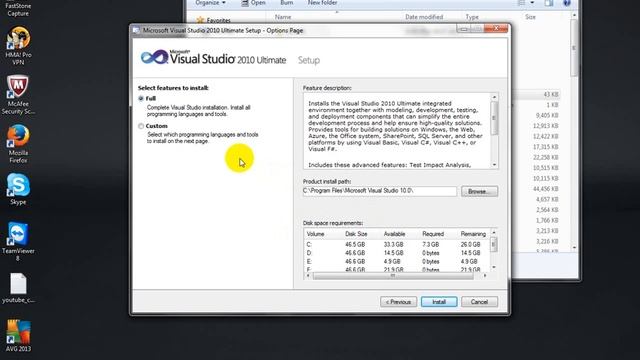Click the 44,456 KB file size in Explorer

point(545,189)
